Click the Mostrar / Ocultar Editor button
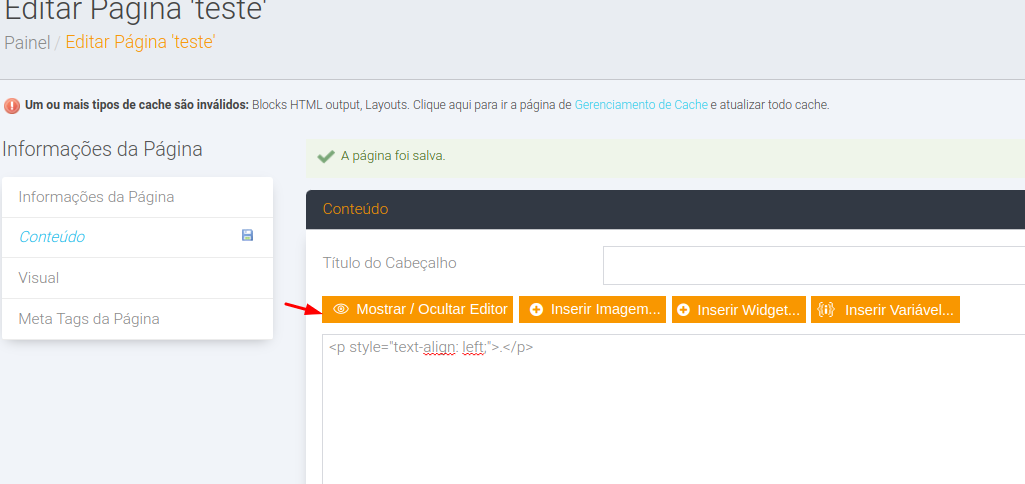The height and width of the screenshot is (484, 1025). [417, 309]
